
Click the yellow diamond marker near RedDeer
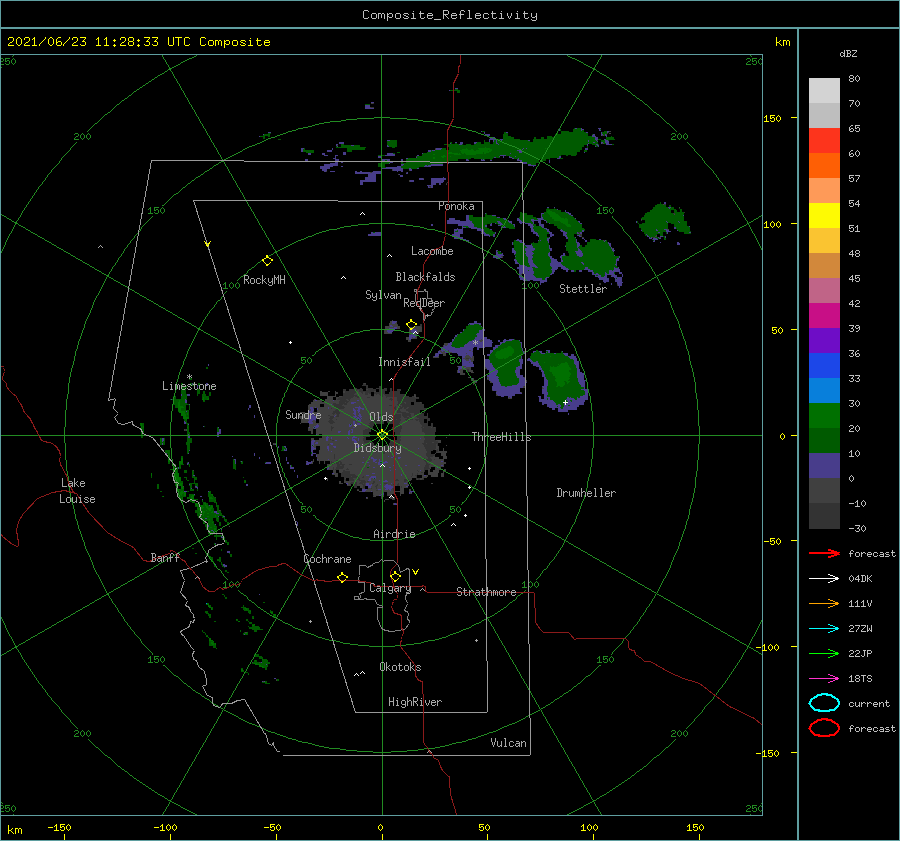tap(412, 325)
